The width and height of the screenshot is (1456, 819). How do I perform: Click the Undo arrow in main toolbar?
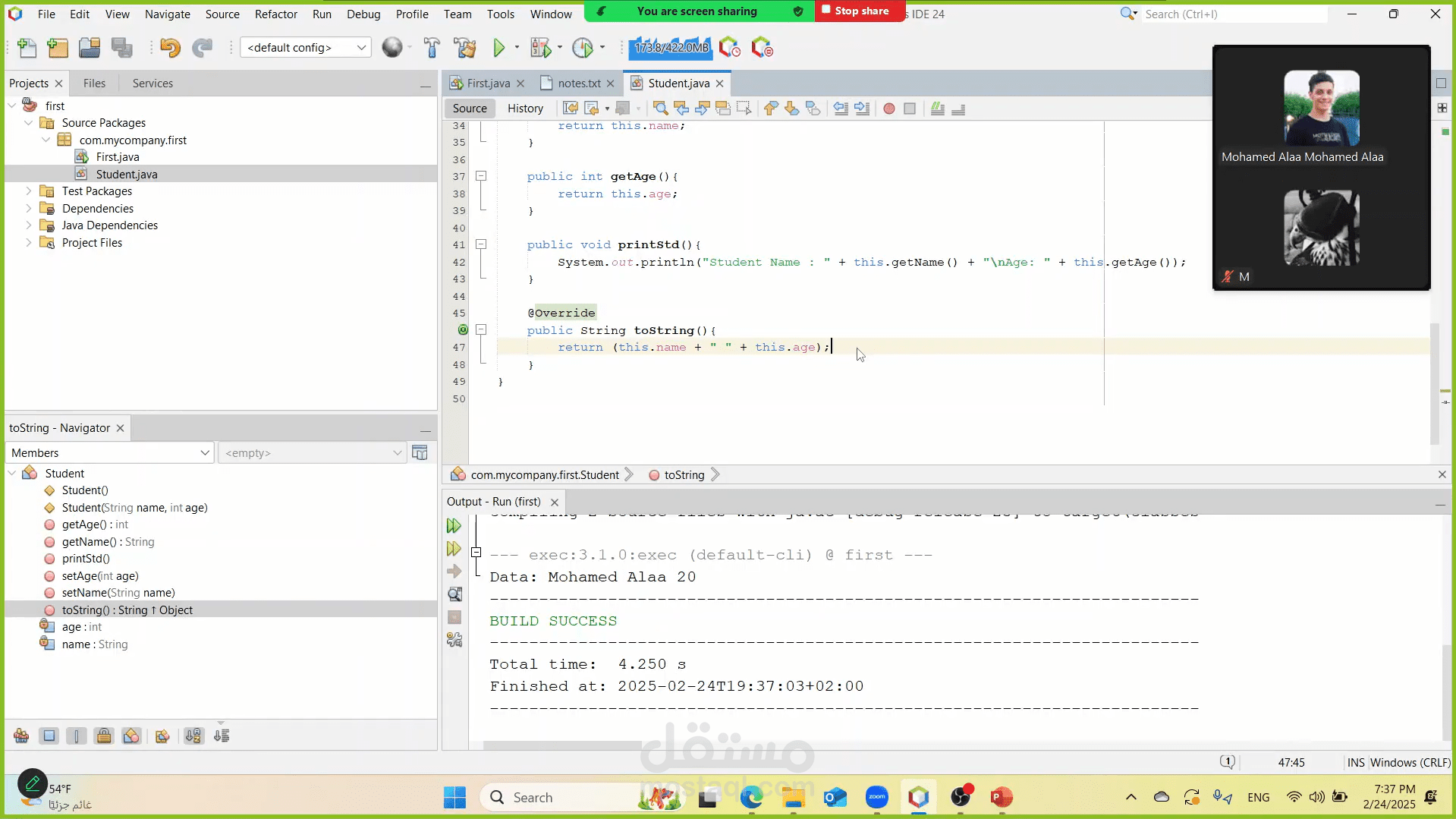tap(170, 48)
